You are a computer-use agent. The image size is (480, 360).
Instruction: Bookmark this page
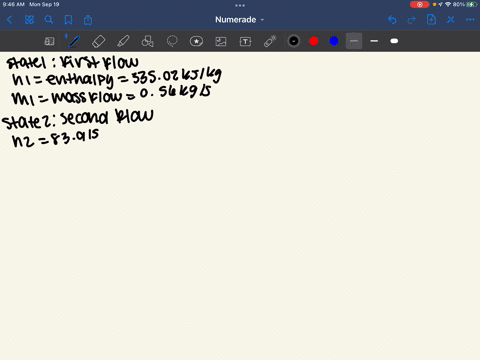(68, 20)
